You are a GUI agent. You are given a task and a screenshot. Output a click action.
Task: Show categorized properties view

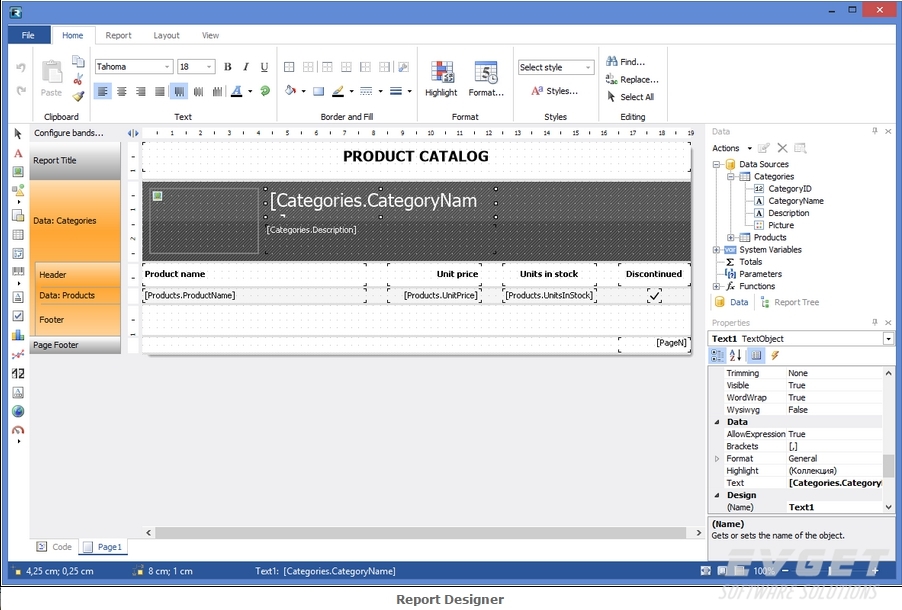[717, 356]
